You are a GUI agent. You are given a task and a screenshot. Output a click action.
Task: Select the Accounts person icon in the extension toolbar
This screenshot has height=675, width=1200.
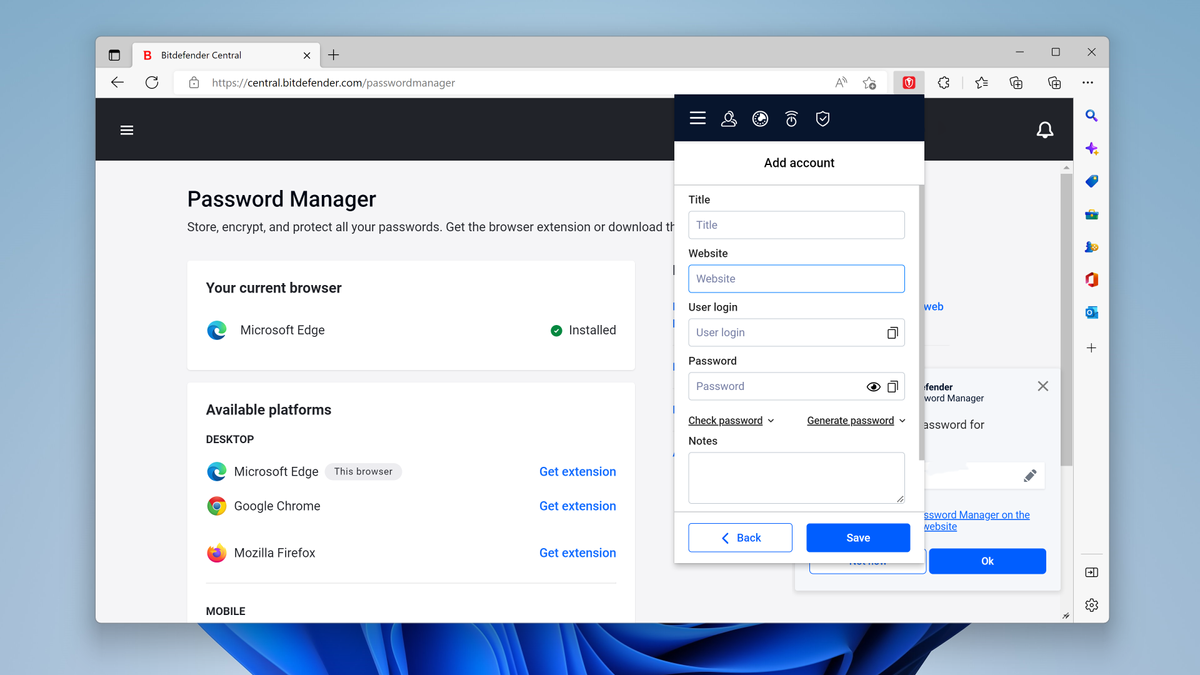point(728,118)
